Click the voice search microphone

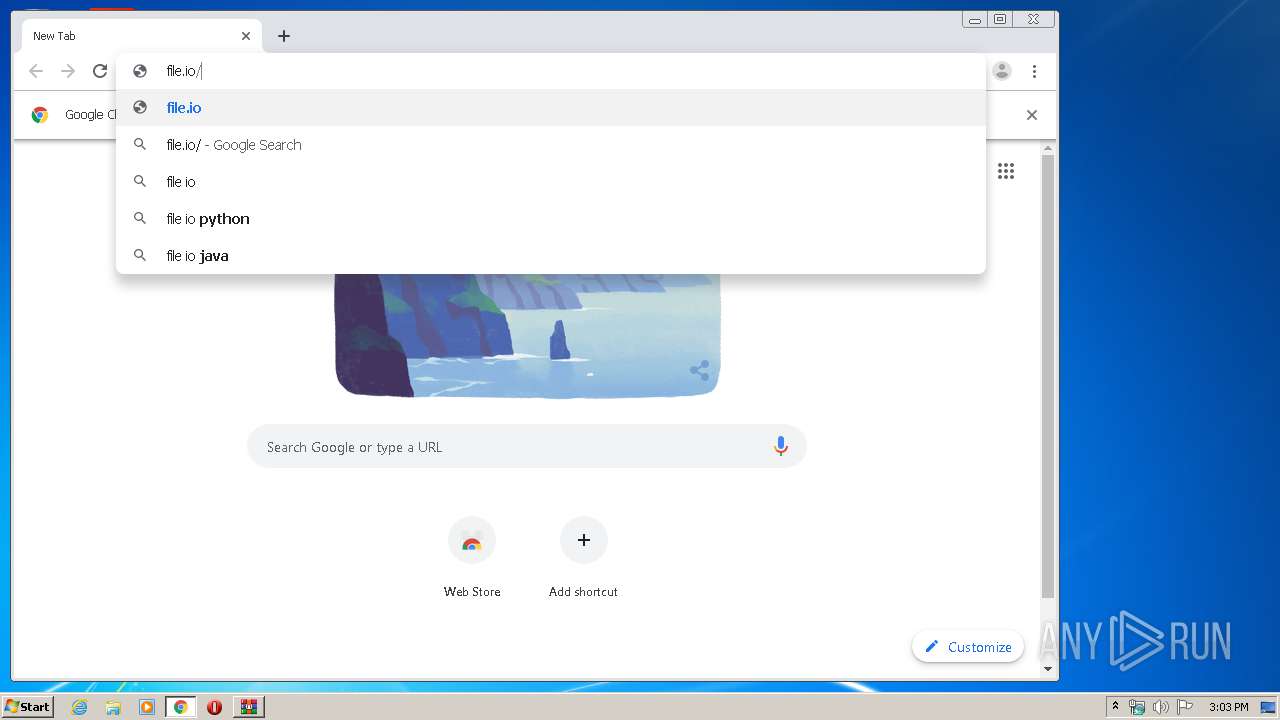[x=781, y=447]
